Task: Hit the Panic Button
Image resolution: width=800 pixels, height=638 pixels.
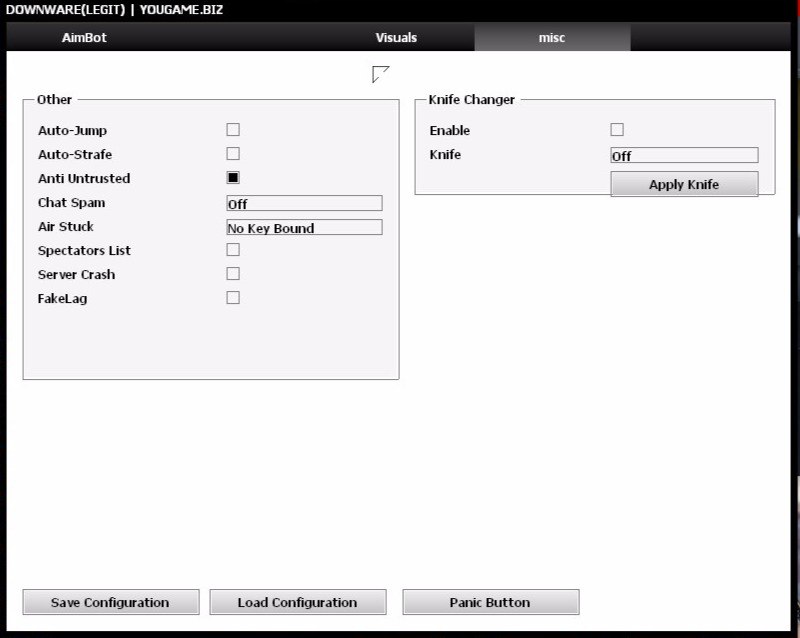Action: point(490,602)
